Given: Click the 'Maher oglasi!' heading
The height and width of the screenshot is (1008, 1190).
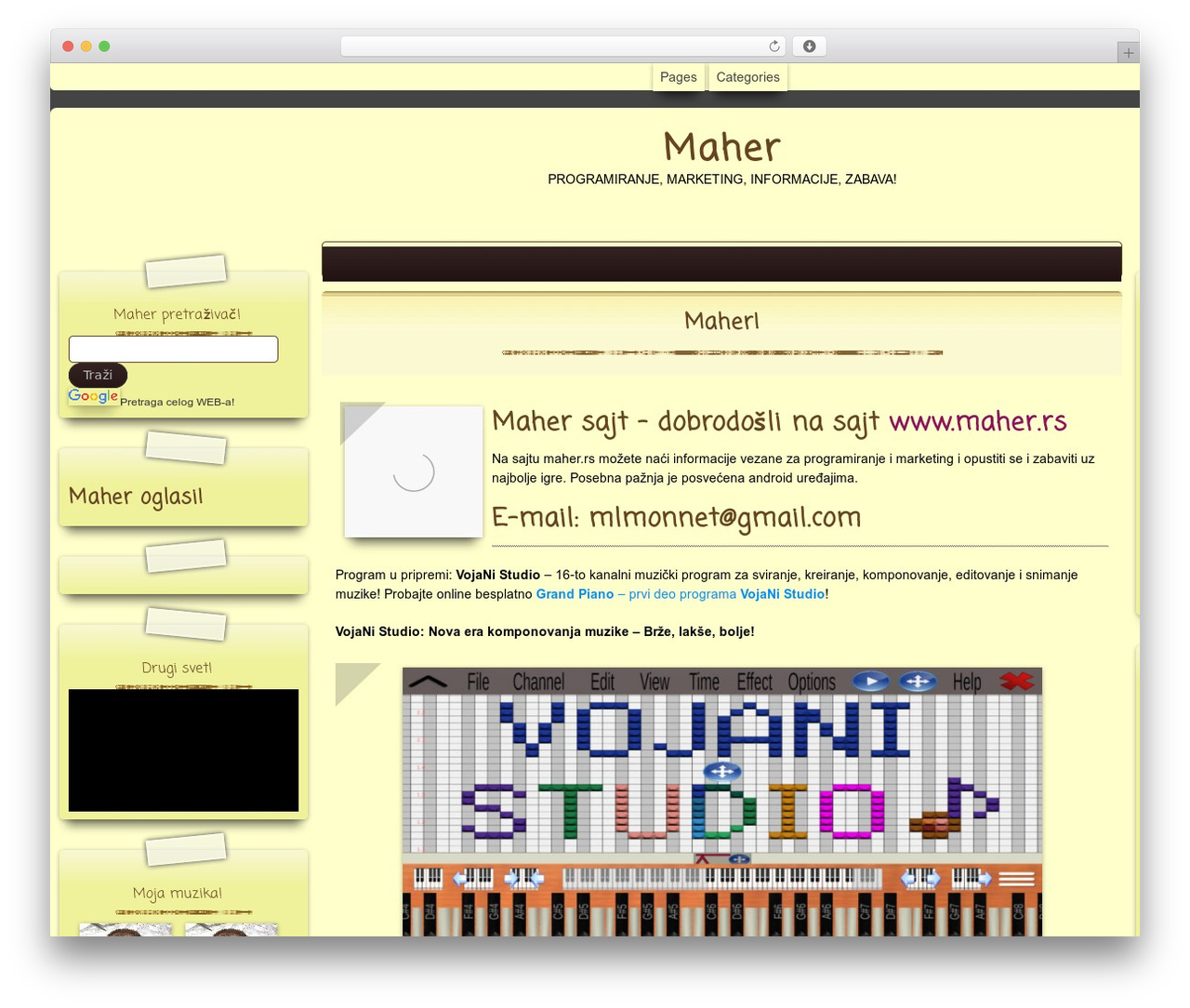Looking at the screenshot, I should 136,497.
